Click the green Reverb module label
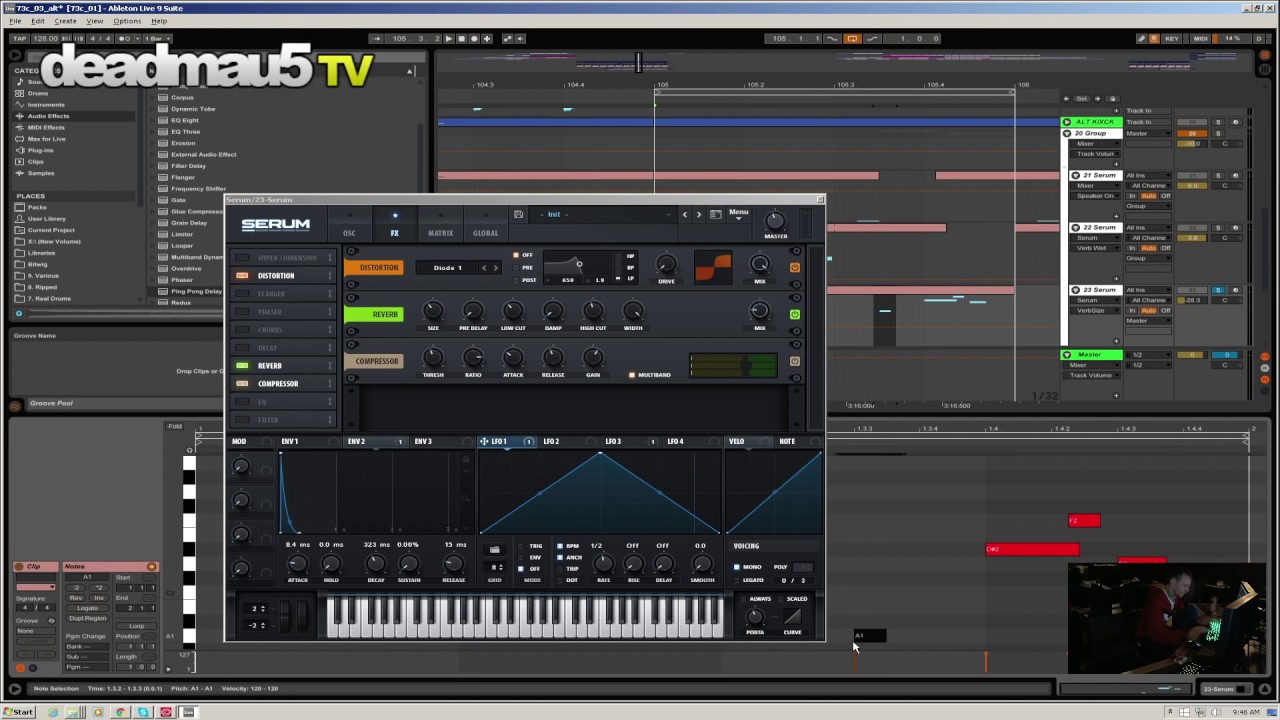The width and height of the screenshot is (1280, 720). 374,314
